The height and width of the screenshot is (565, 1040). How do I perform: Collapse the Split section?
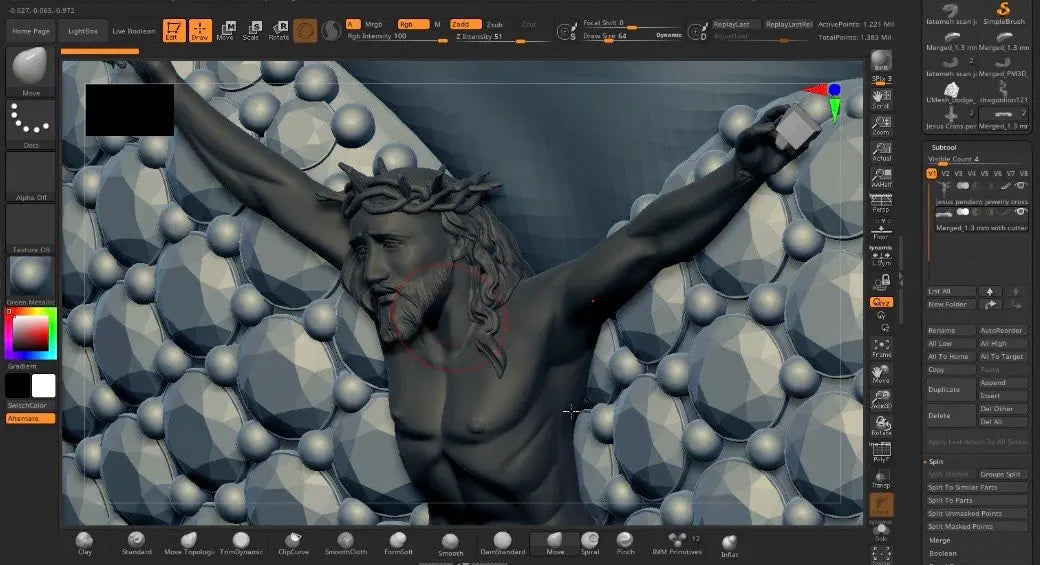click(x=936, y=462)
